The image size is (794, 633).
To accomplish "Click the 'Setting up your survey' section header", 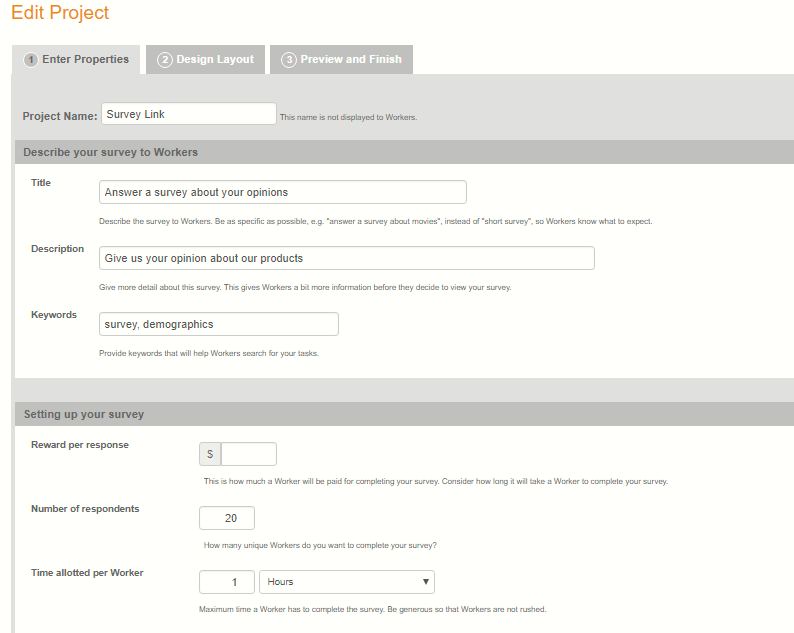I will (x=84, y=414).
